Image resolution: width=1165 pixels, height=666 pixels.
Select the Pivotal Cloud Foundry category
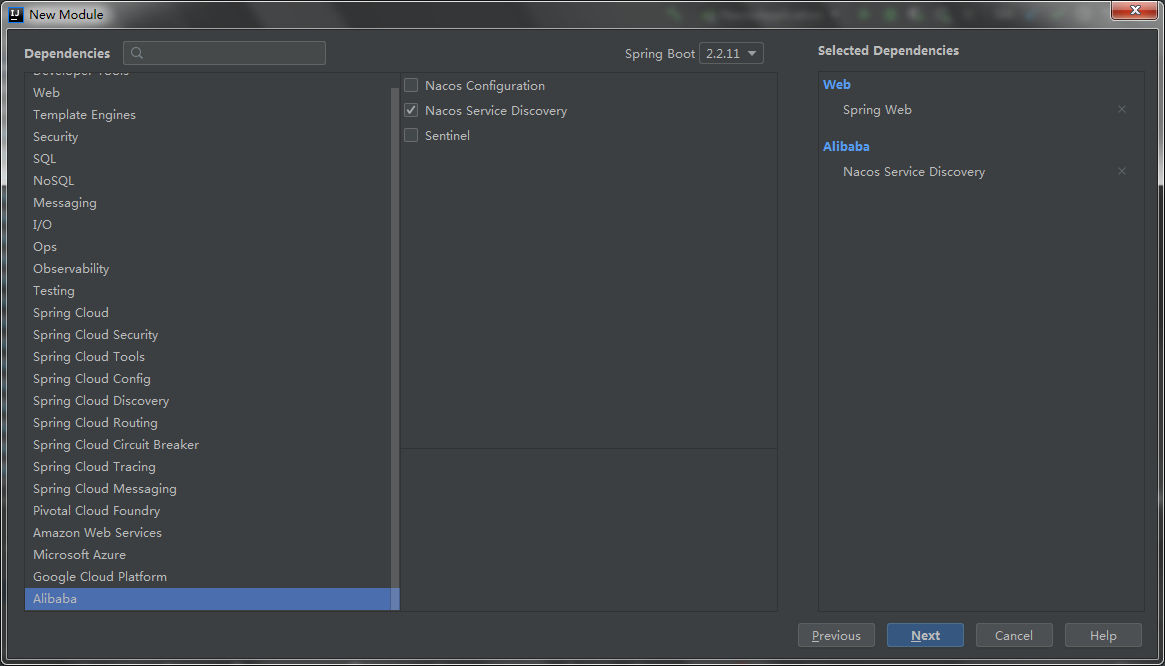(208, 511)
